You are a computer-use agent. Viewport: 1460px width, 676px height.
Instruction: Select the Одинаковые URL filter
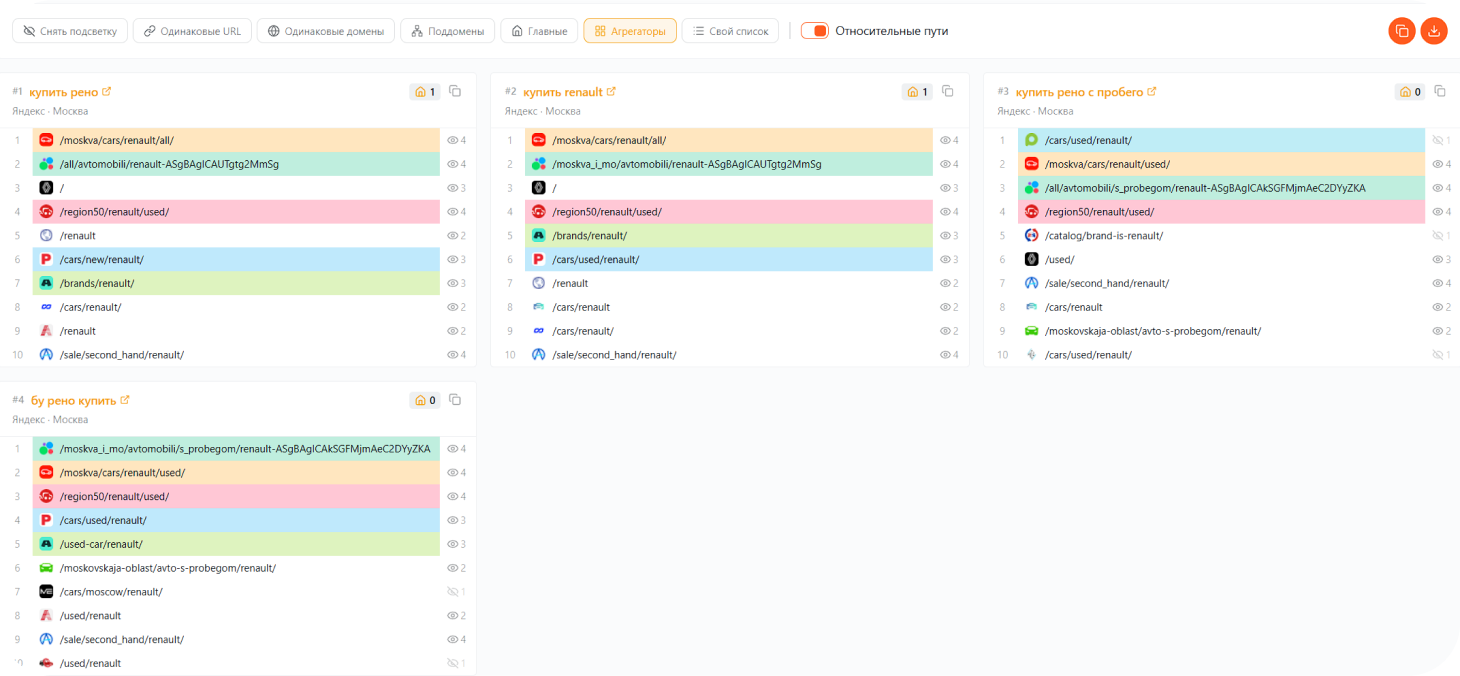(192, 31)
